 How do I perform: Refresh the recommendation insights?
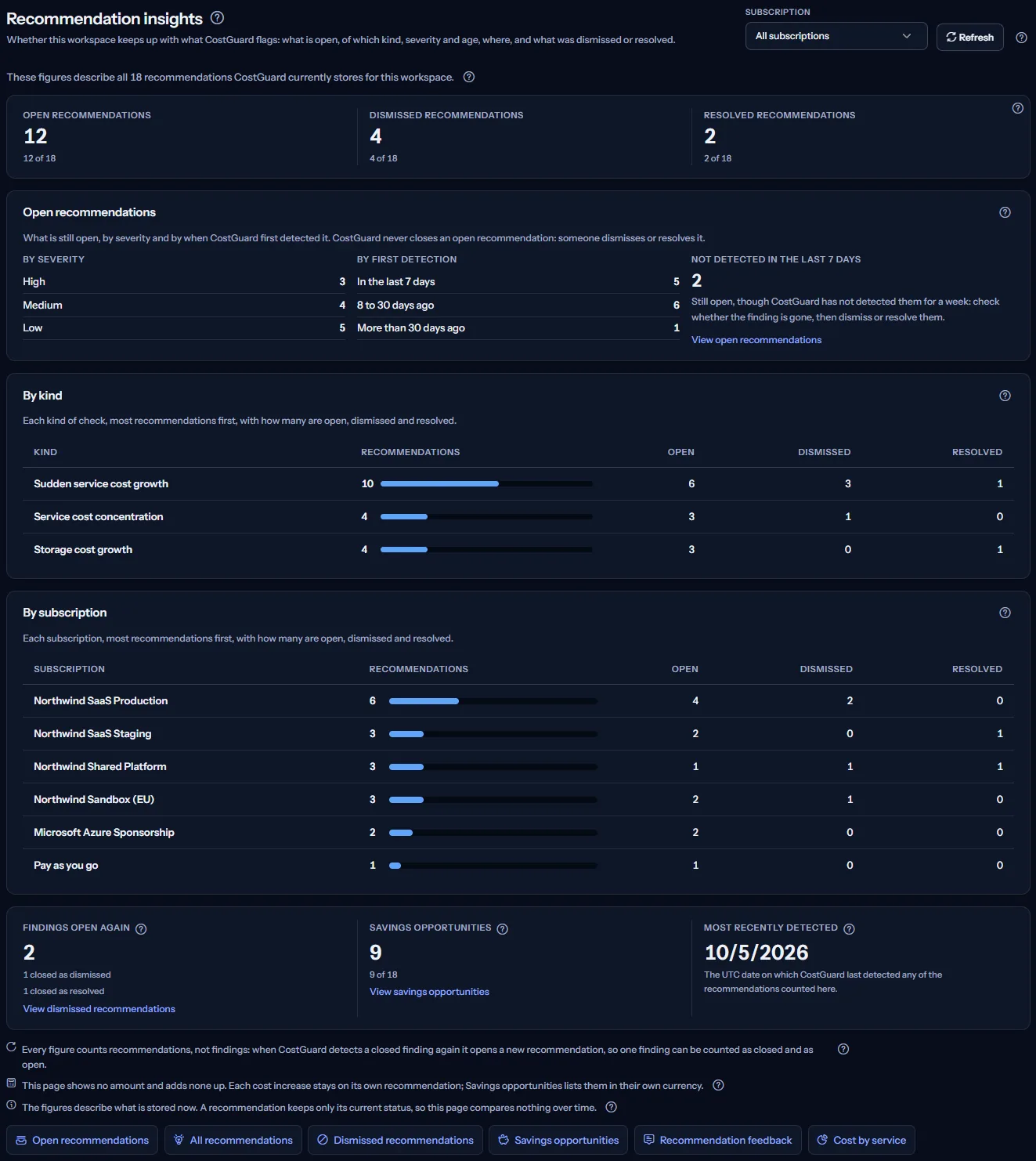[969, 37]
